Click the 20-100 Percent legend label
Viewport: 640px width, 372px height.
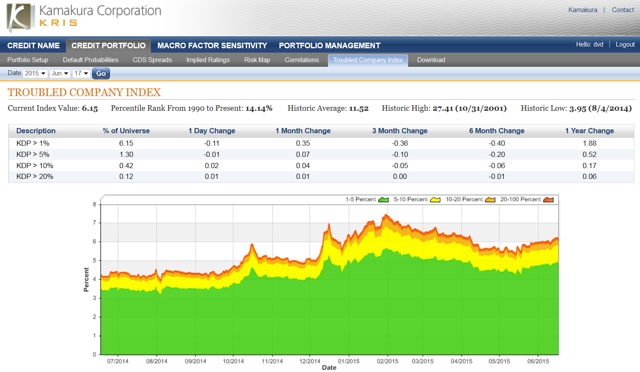(520, 200)
